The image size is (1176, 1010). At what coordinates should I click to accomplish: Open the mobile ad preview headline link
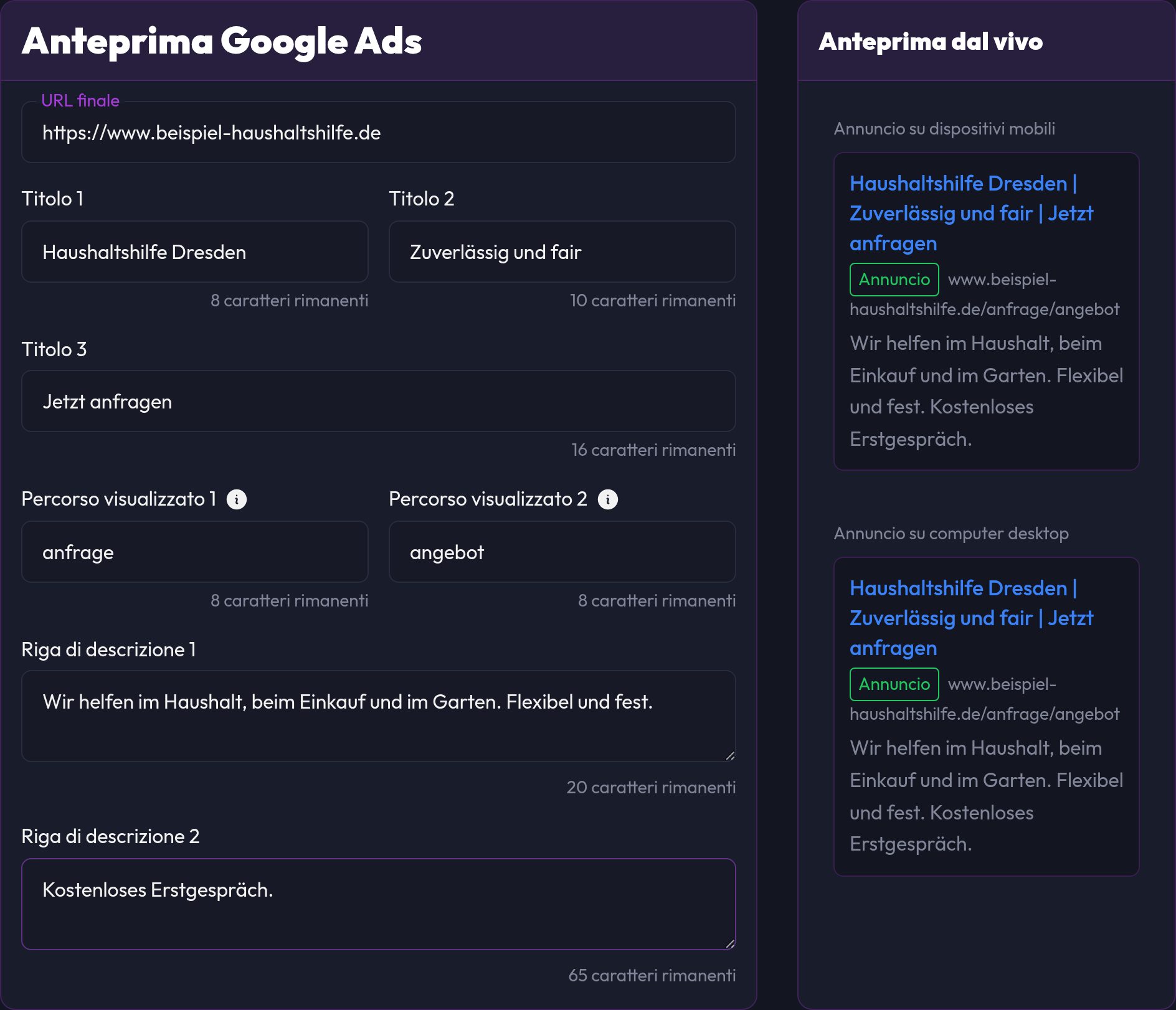(x=971, y=214)
